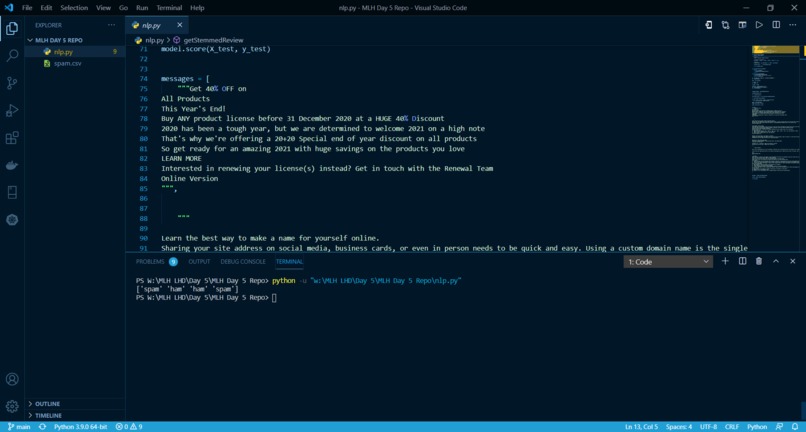The height and width of the screenshot is (432, 806).
Task: Split the terminal panel
Action: tap(742, 261)
